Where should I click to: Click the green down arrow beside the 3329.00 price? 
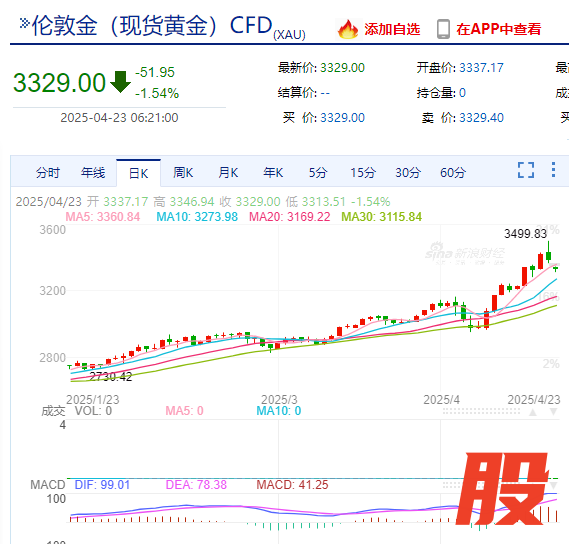click(x=120, y=82)
